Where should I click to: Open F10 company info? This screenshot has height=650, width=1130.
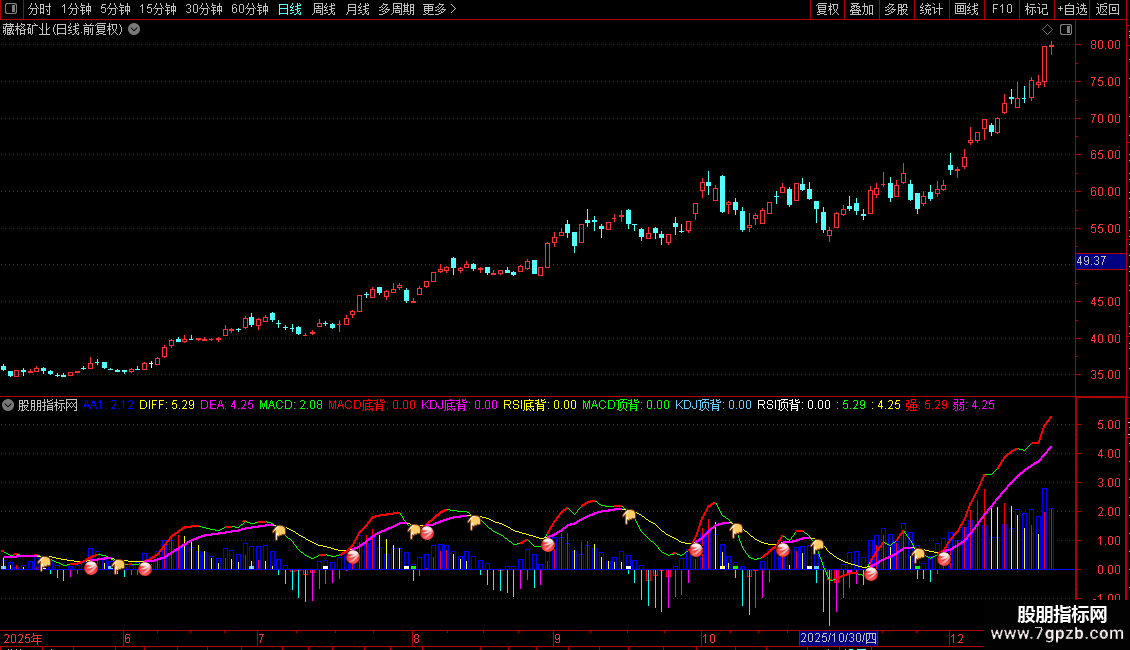[1002, 9]
